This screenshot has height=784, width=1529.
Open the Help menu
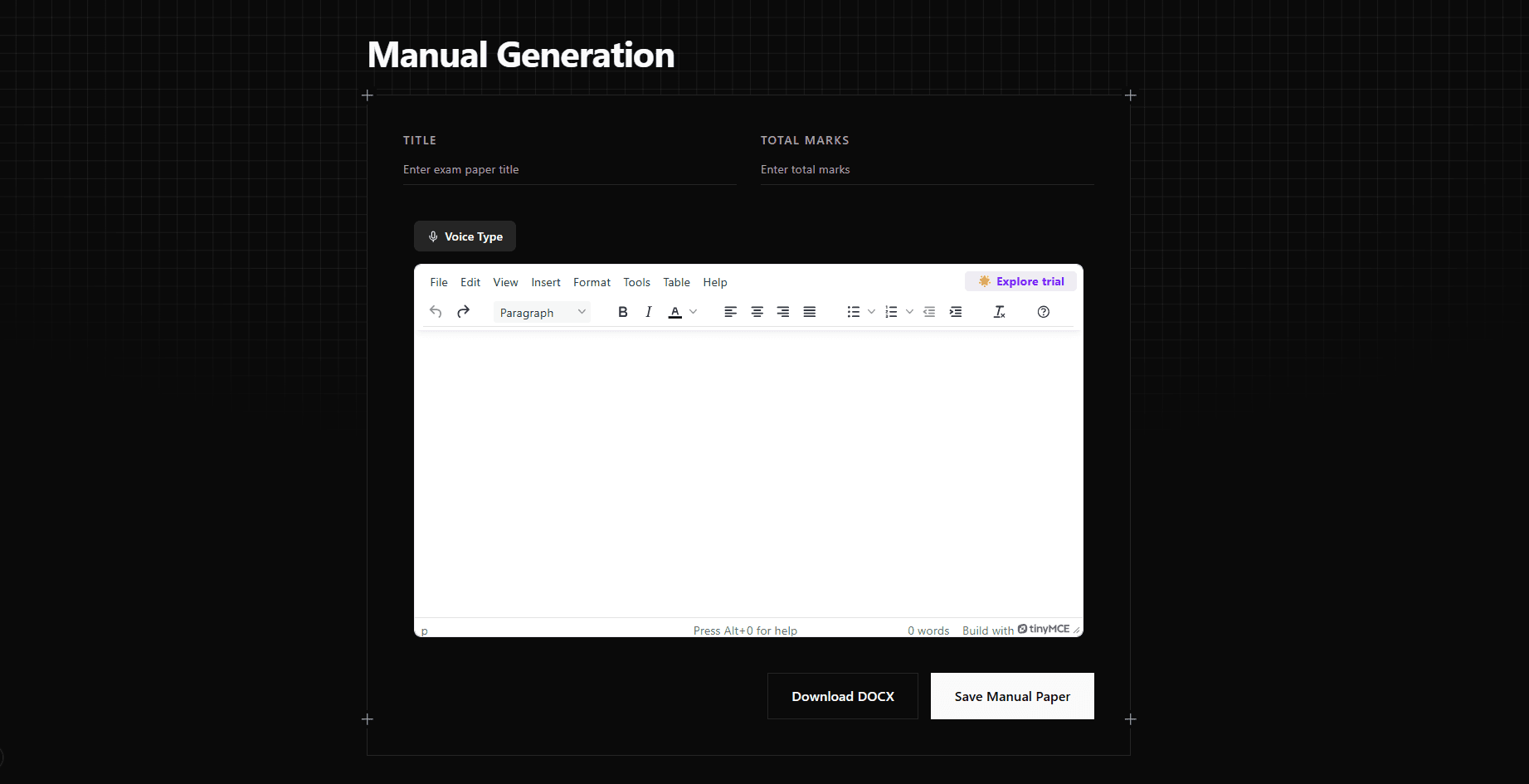click(715, 282)
